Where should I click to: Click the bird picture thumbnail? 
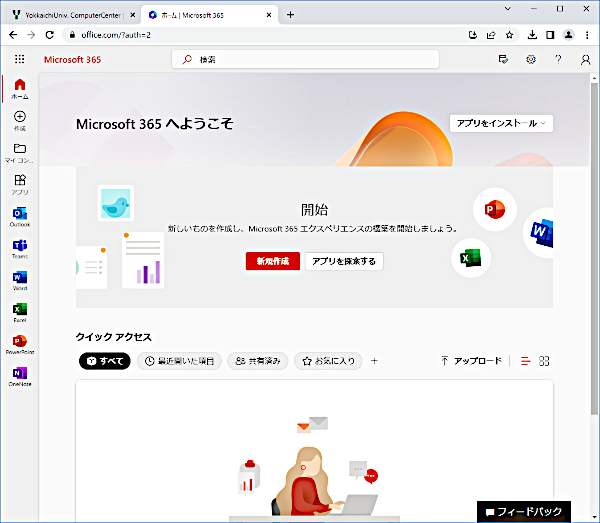click(116, 203)
